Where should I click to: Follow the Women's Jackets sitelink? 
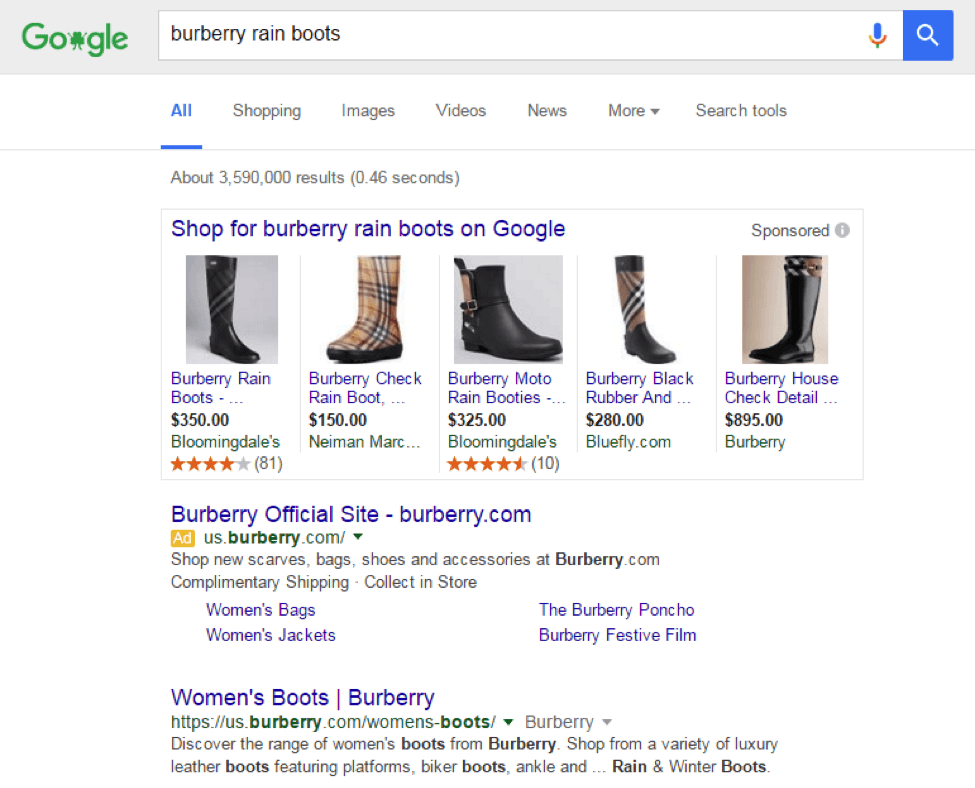pos(270,635)
